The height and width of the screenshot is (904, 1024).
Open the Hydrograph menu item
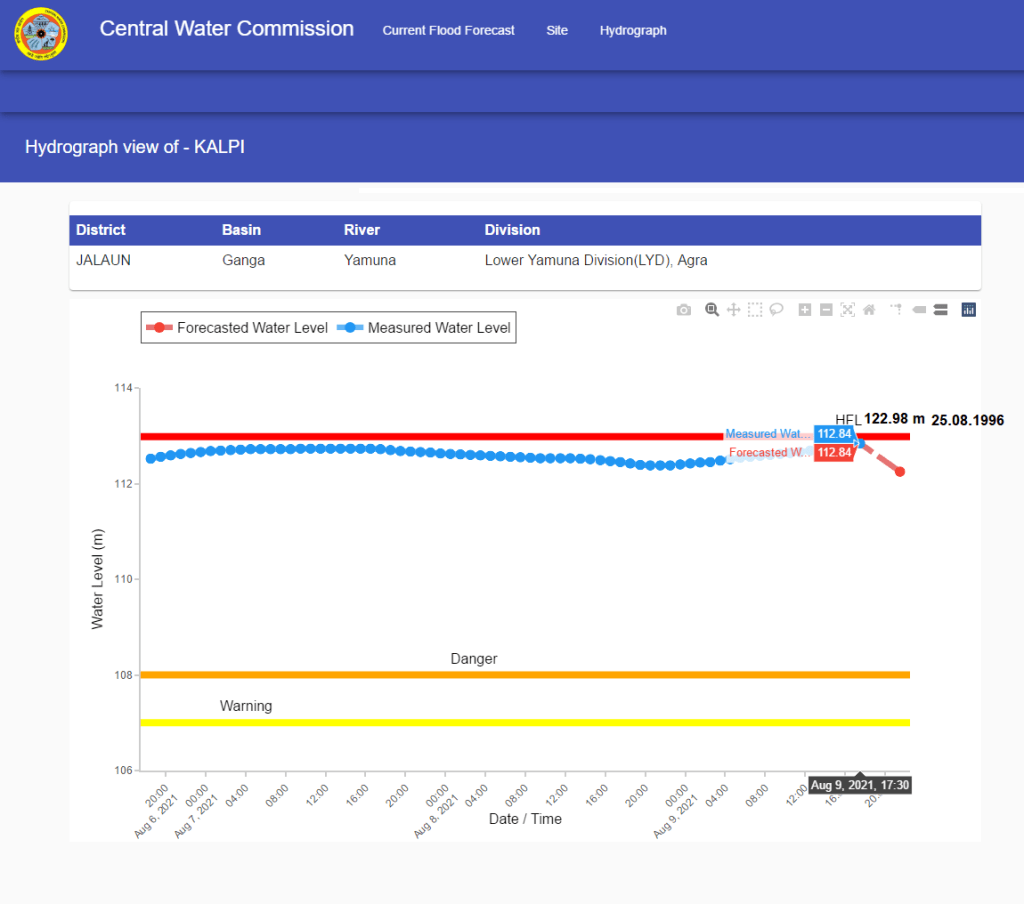tap(633, 31)
